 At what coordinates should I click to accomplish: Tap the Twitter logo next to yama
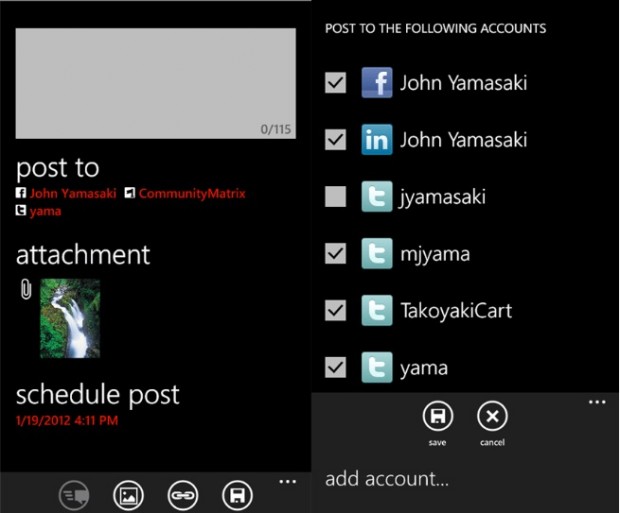click(377, 367)
